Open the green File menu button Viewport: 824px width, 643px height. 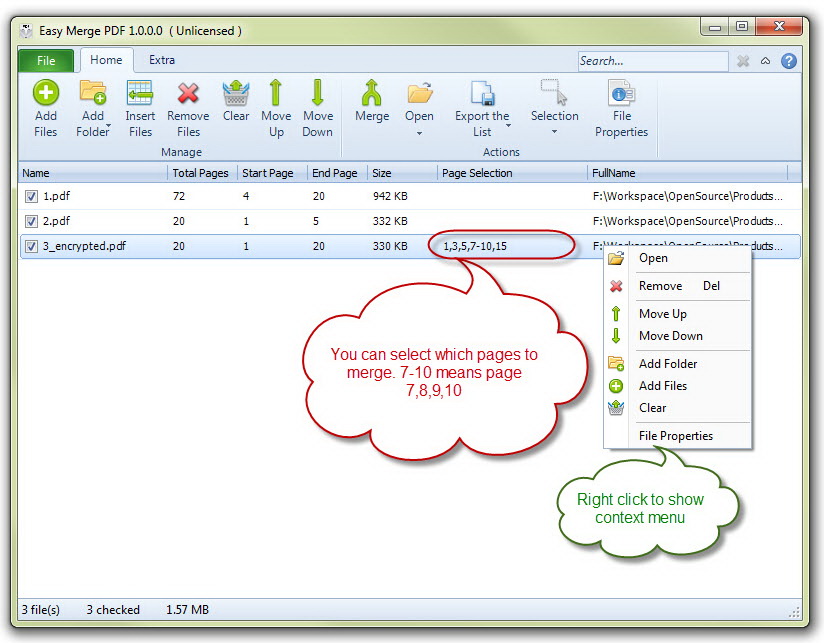tap(46, 61)
